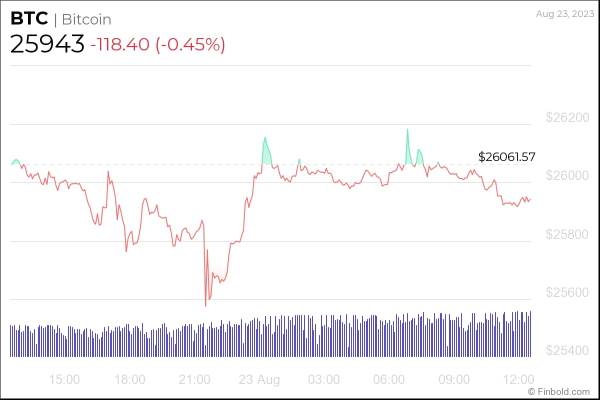Click the 23 Aug date axis marker
Screen dimensions: 600x400
[x=258, y=380]
